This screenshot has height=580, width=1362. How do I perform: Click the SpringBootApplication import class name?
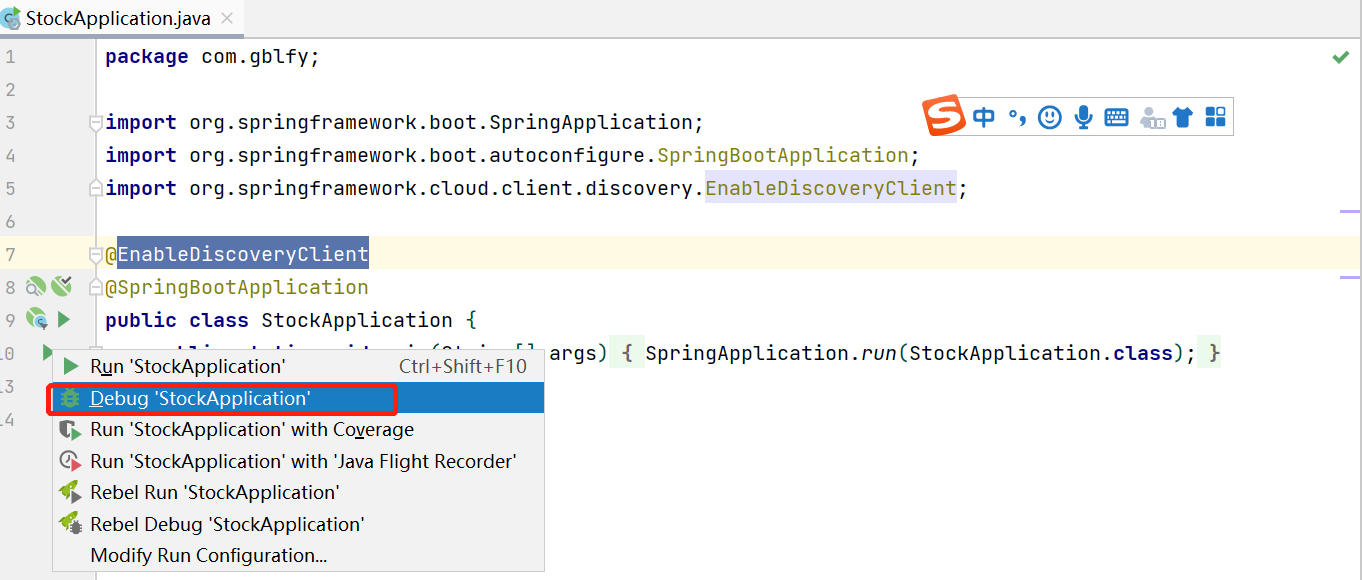tap(782, 155)
